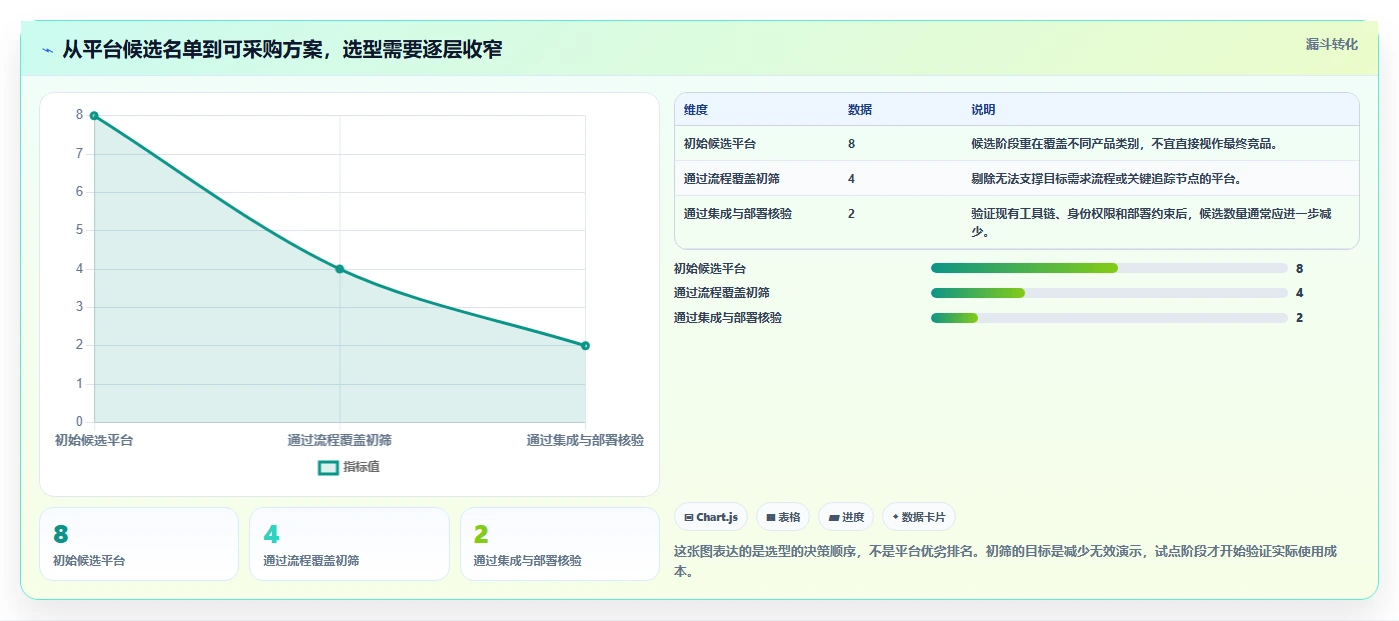The height and width of the screenshot is (621, 1399).
Task: Click the 进度 tag pill
Action: [846, 517]
